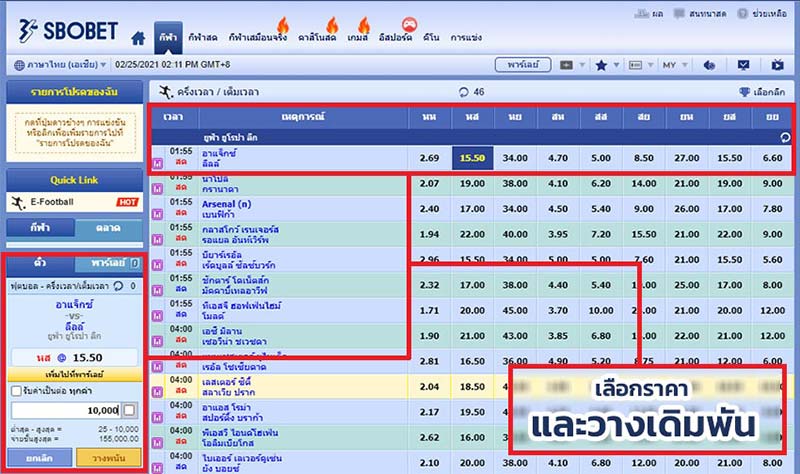Switch to the พาร์เลย์ bet slip tab

coord(108,263)
